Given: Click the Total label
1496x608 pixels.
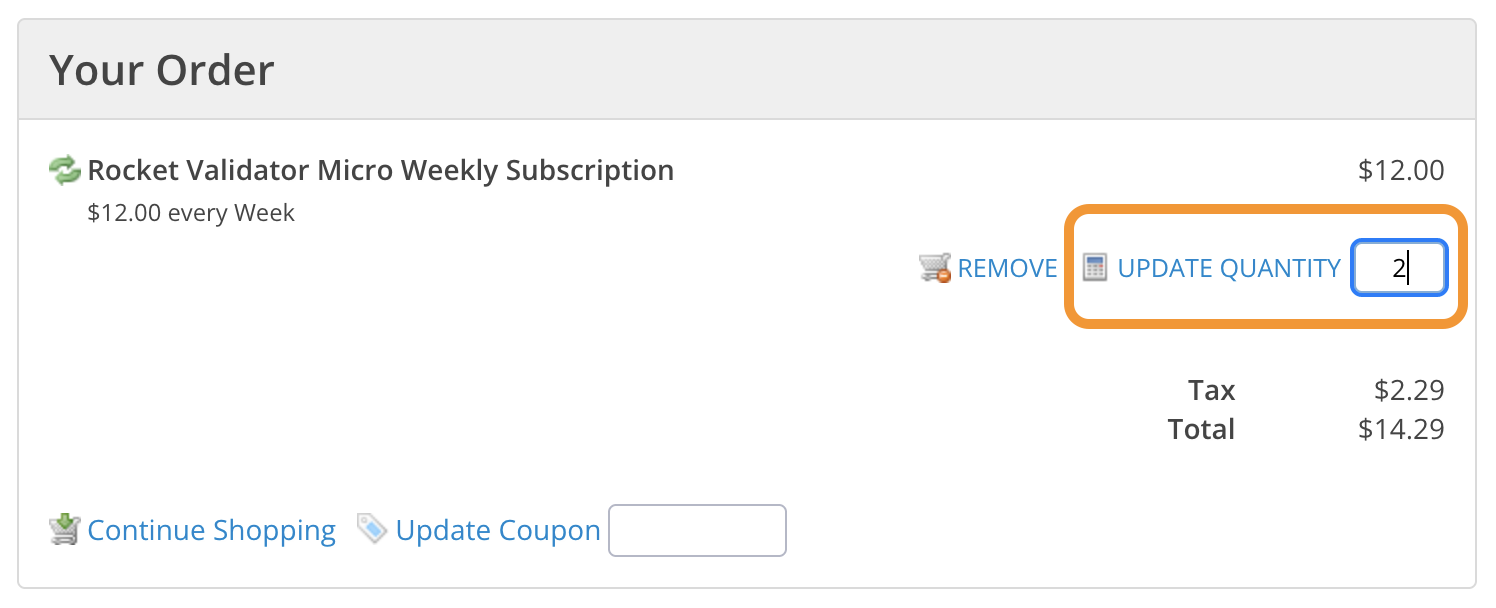Looking at the screenshot, I should [x=1201, y=430].
